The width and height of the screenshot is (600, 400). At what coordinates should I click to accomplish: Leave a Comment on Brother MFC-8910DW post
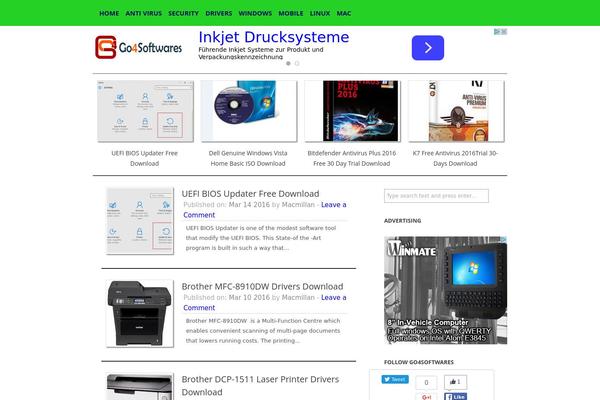coord(265,302)
